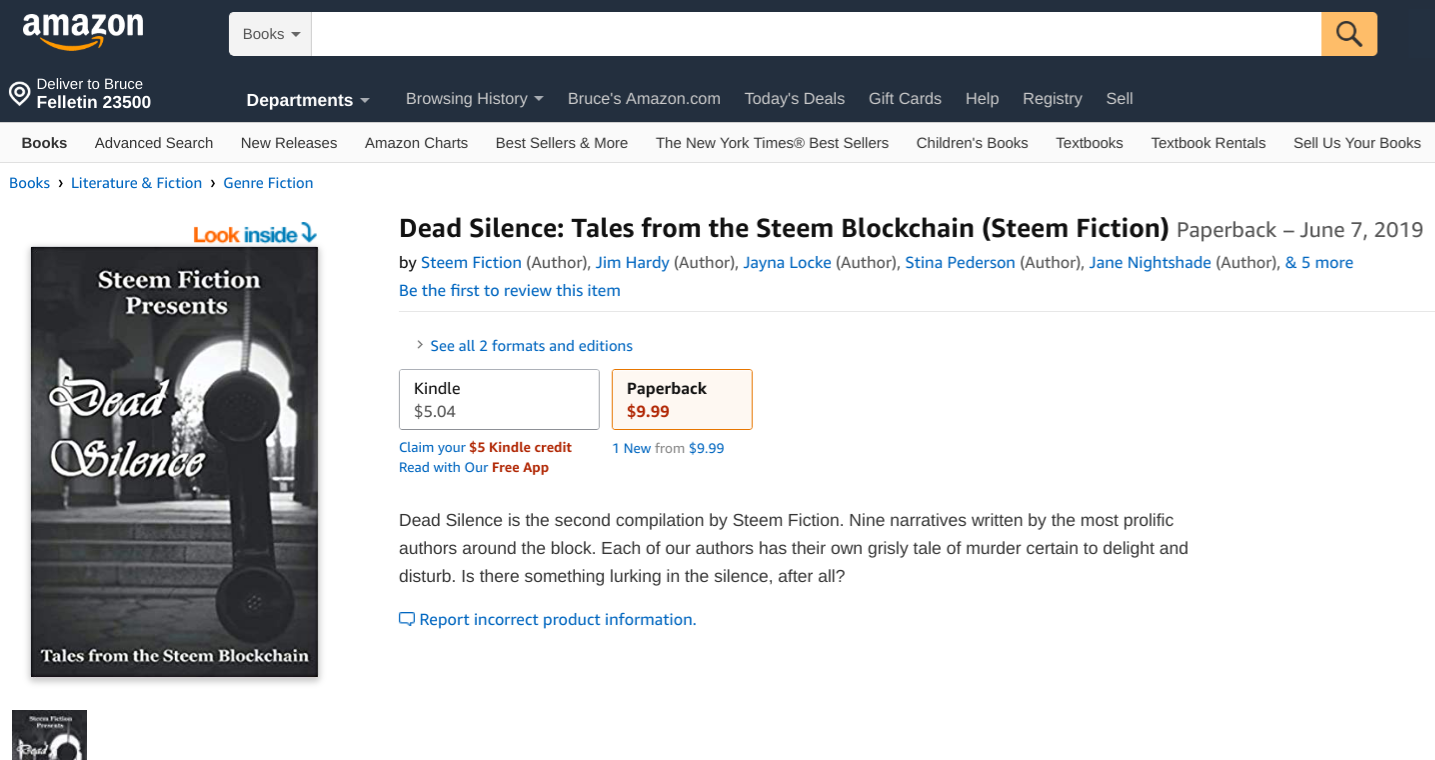Expand the Departments menu
This screenshot has height=760, width=1435.
coord(308,100)
